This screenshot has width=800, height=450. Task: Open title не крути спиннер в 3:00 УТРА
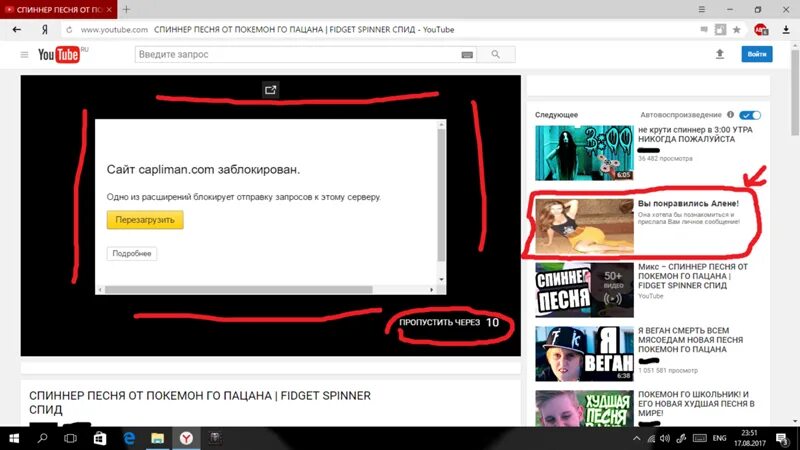tap(695, 135)
